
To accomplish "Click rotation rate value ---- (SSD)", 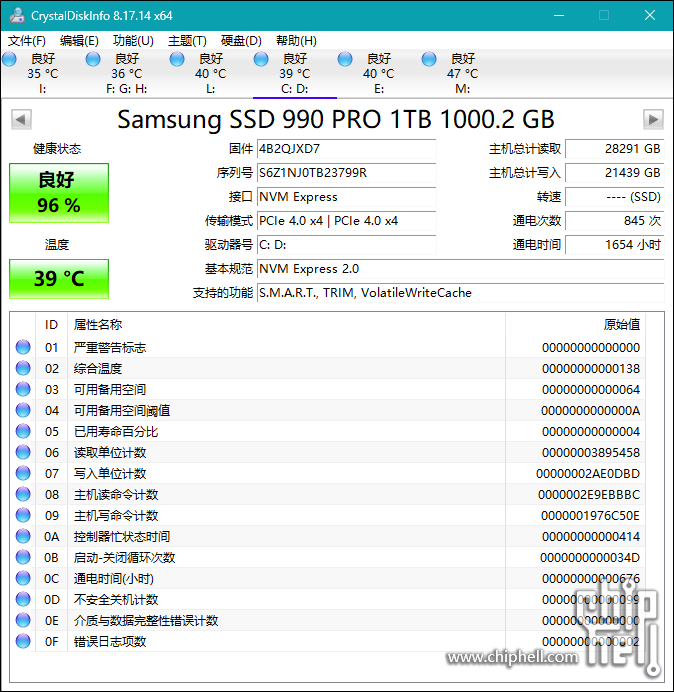I will tap(614, 197).
